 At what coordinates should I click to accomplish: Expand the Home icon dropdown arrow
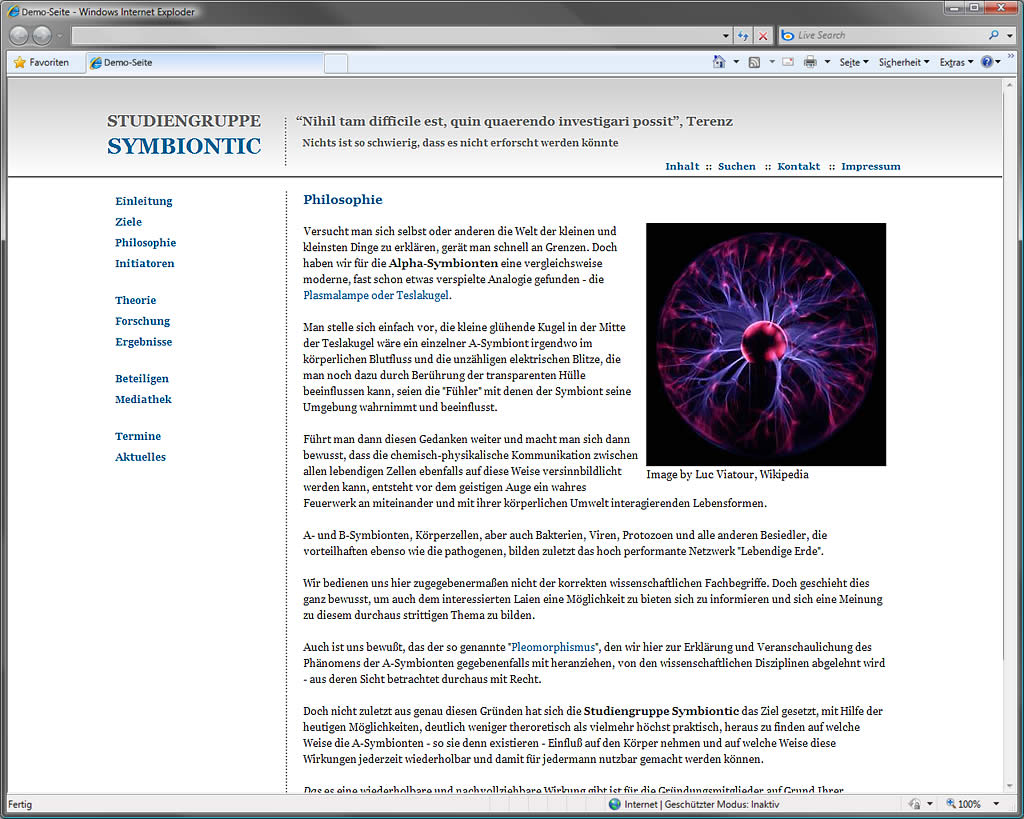point(736,62)
